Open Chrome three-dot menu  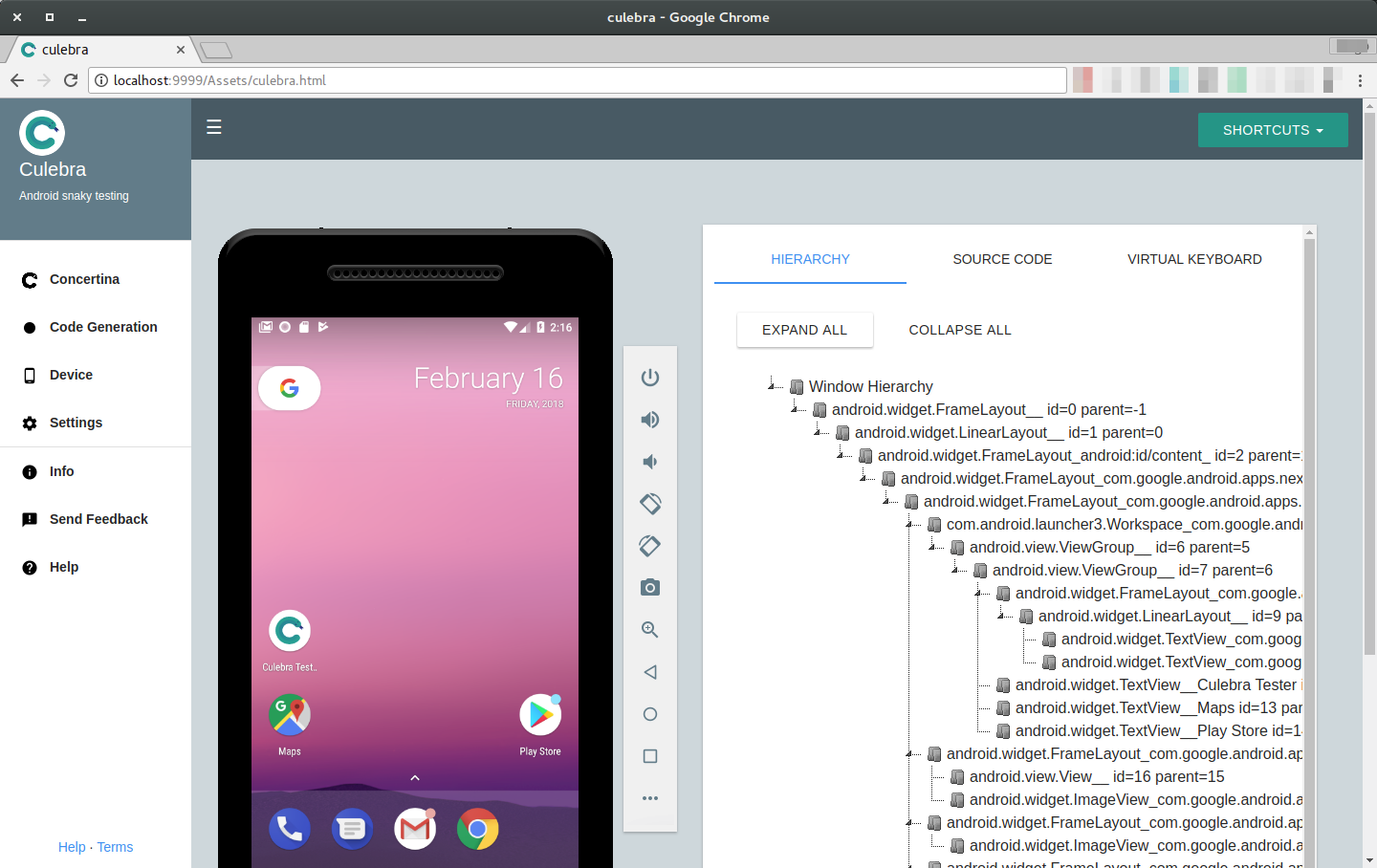click(1360, 80)
